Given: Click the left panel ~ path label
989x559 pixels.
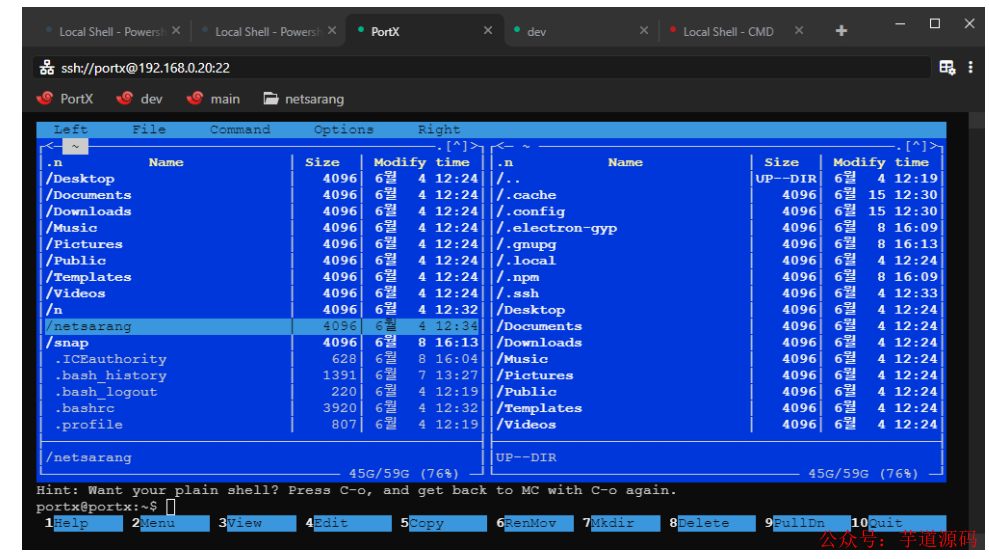Looking at the screenshot, I should click(x=75, y=146).
